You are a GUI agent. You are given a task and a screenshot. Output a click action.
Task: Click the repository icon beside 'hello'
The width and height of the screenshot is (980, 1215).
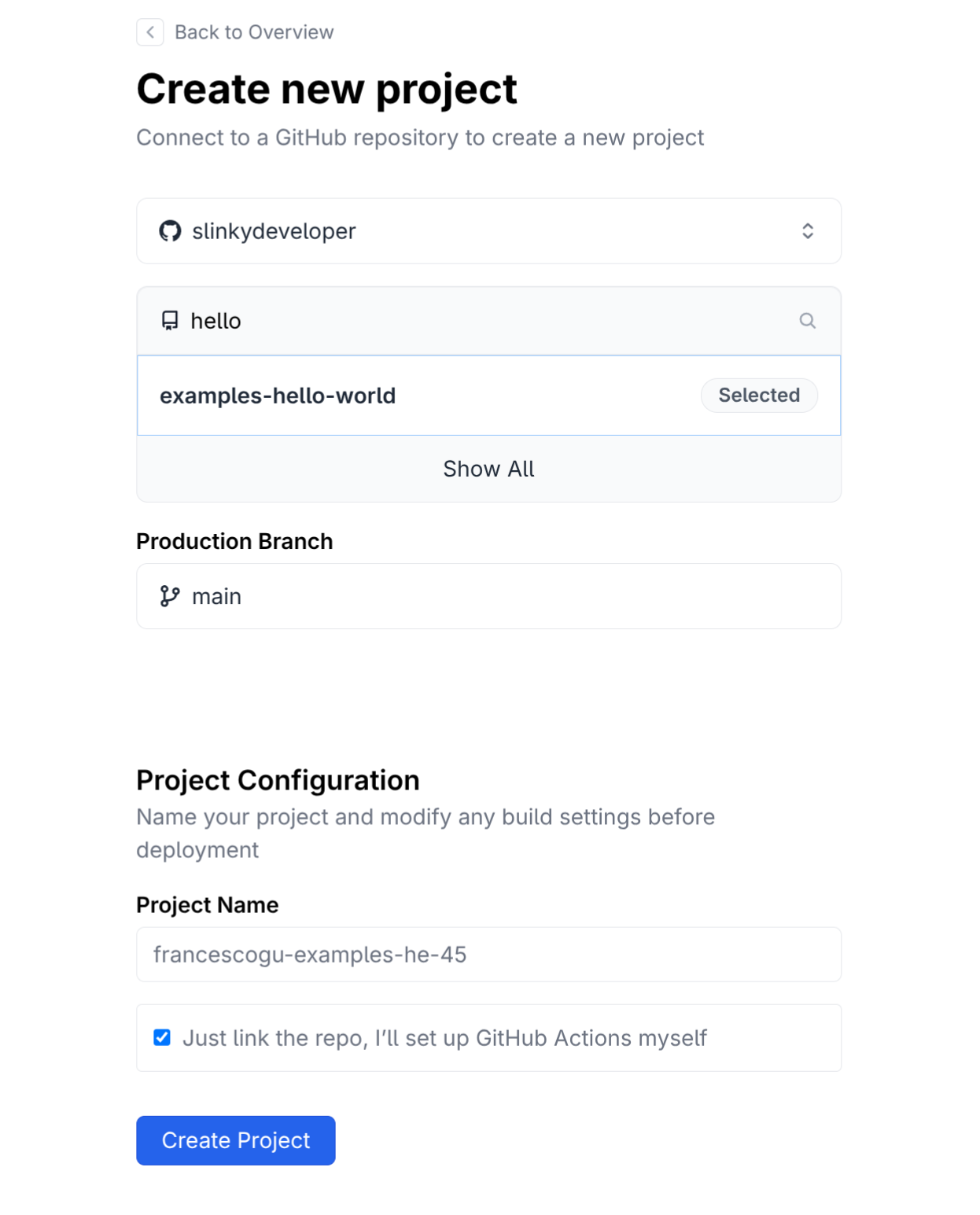[170, 321]
